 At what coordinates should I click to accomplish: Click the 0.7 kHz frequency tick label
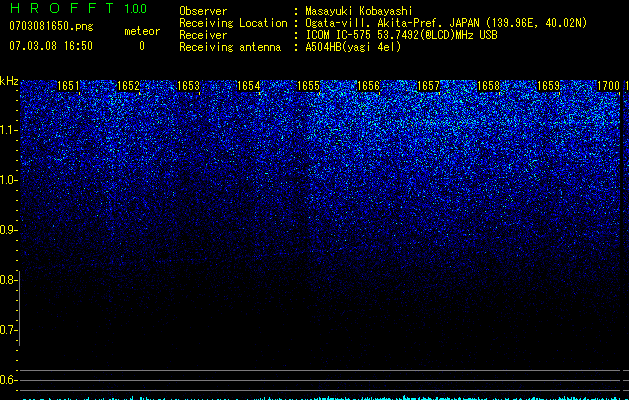coord(8,330)
